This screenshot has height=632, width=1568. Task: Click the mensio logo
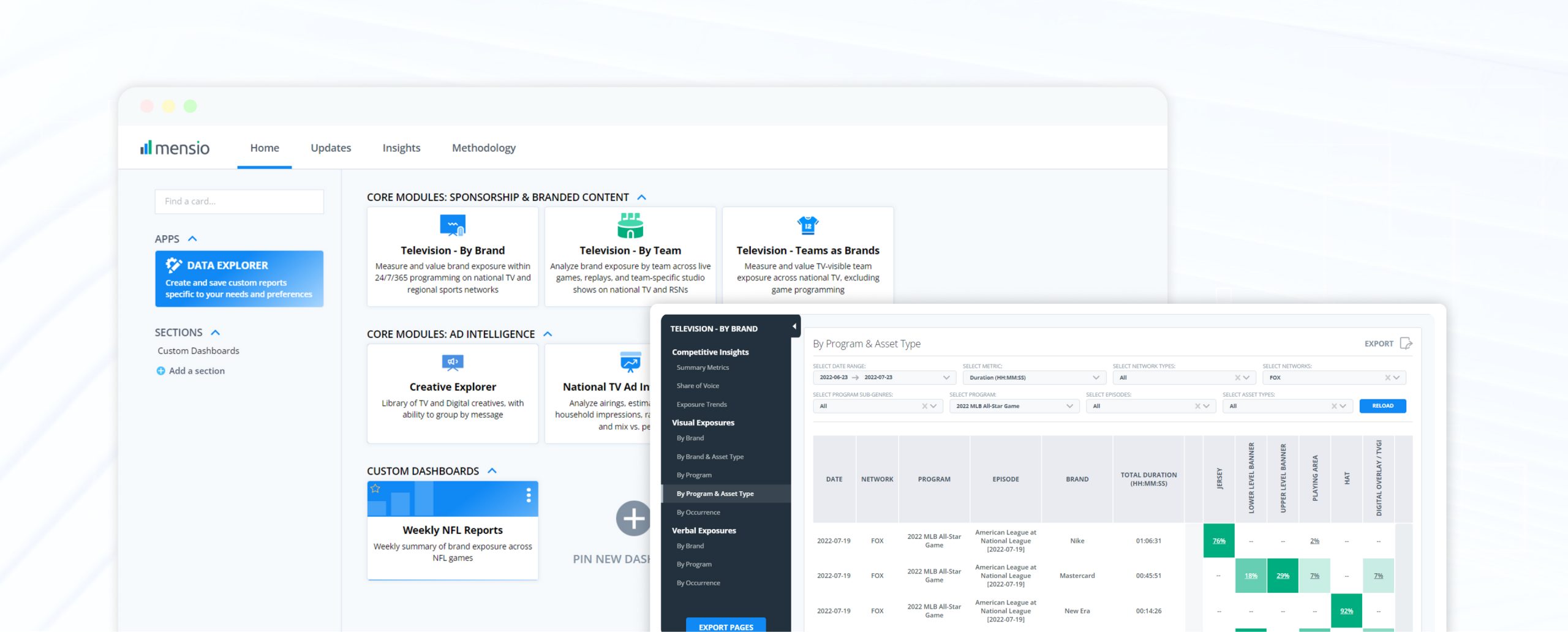175,148
